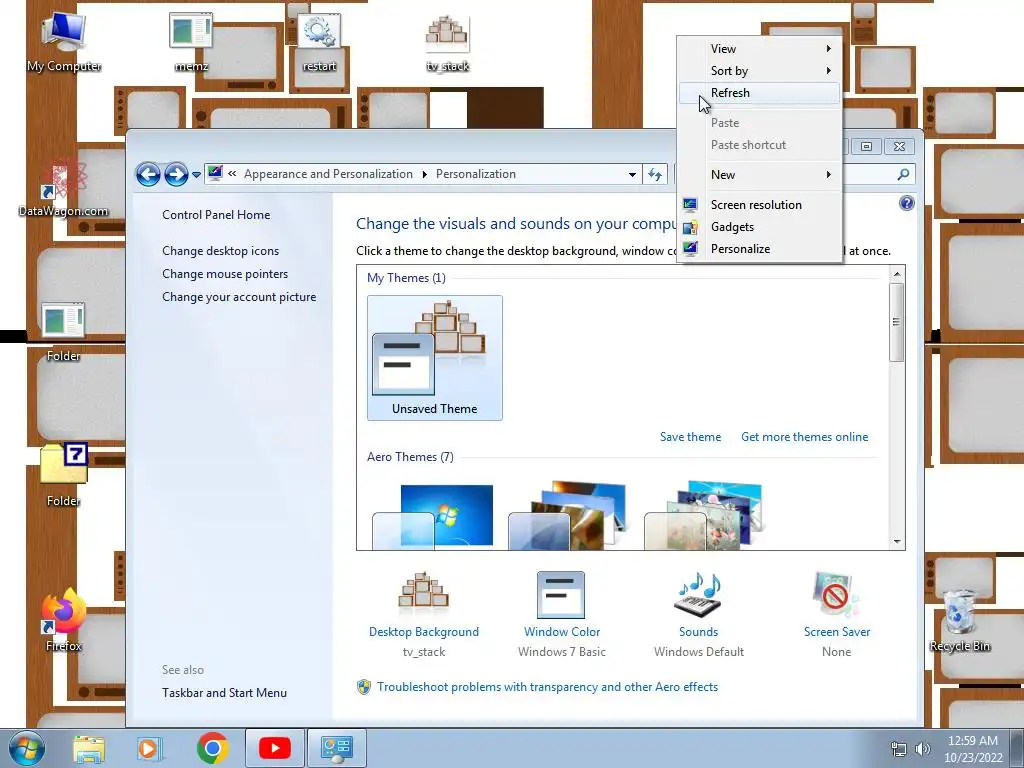The width and height of the screenshot is (1024, 768).
Task: Click Personalization in the address breadcrumb
Action: click(475, 174)
